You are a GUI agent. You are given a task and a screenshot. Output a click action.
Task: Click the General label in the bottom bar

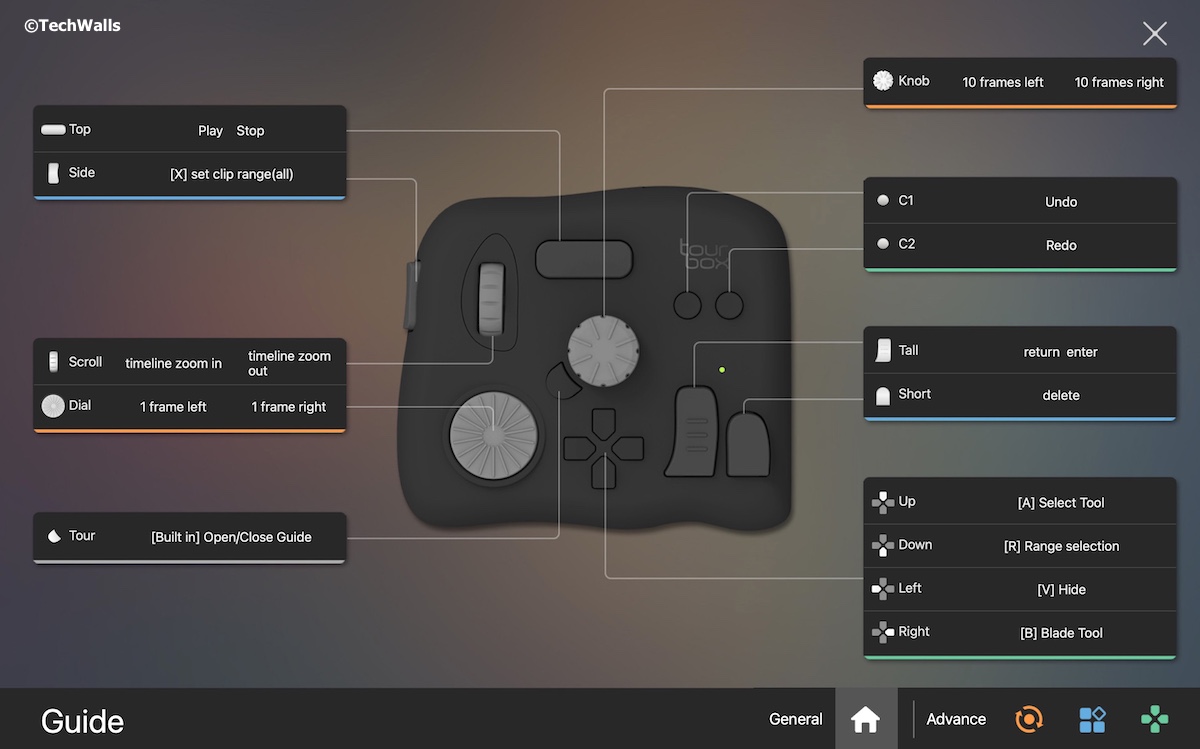coord(796,719)
